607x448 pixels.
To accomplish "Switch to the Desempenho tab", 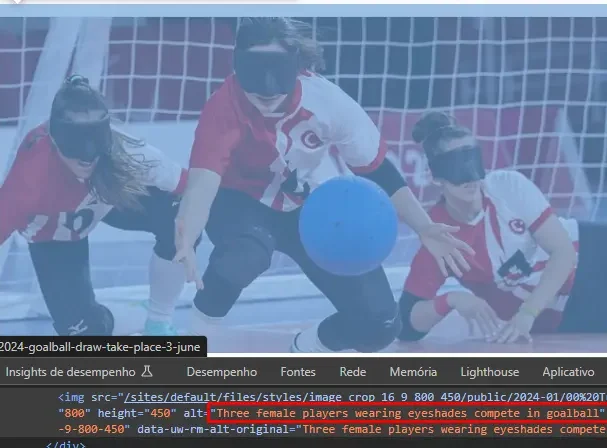I will 221,372.
